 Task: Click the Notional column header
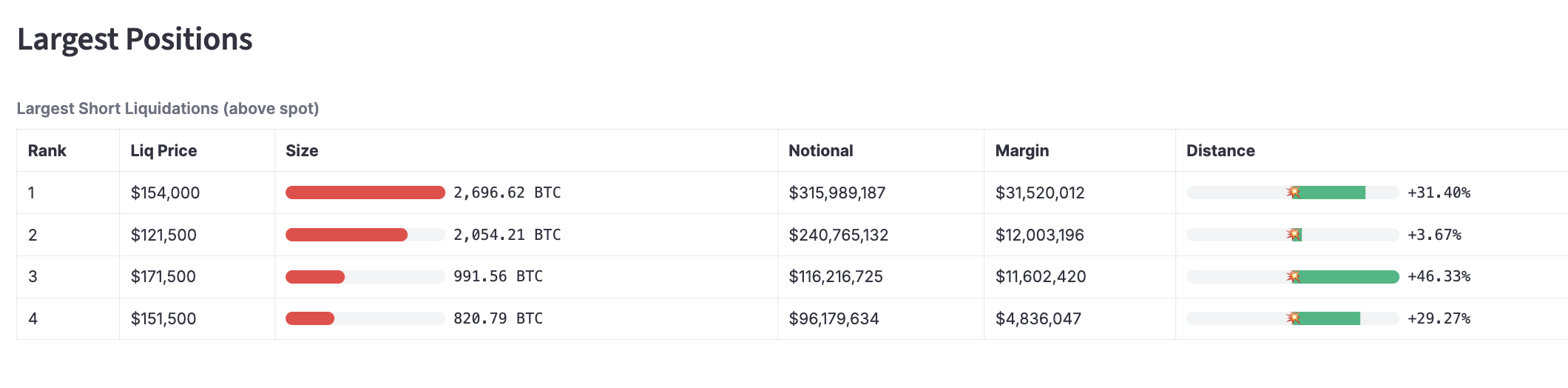pyautogui.click(x=821, y=151)
